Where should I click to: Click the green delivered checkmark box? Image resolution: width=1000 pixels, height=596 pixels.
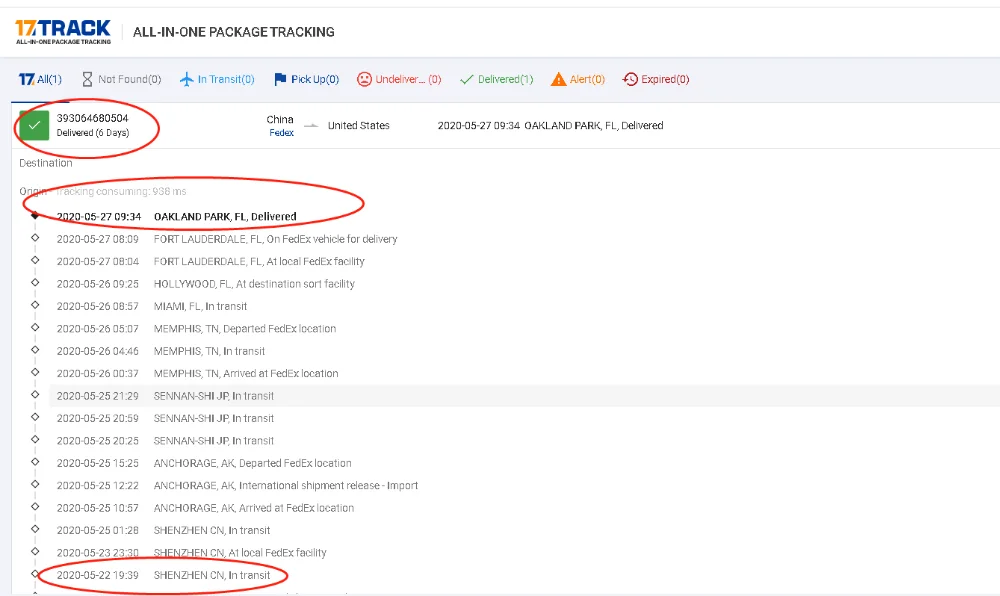tap(34, 126)
